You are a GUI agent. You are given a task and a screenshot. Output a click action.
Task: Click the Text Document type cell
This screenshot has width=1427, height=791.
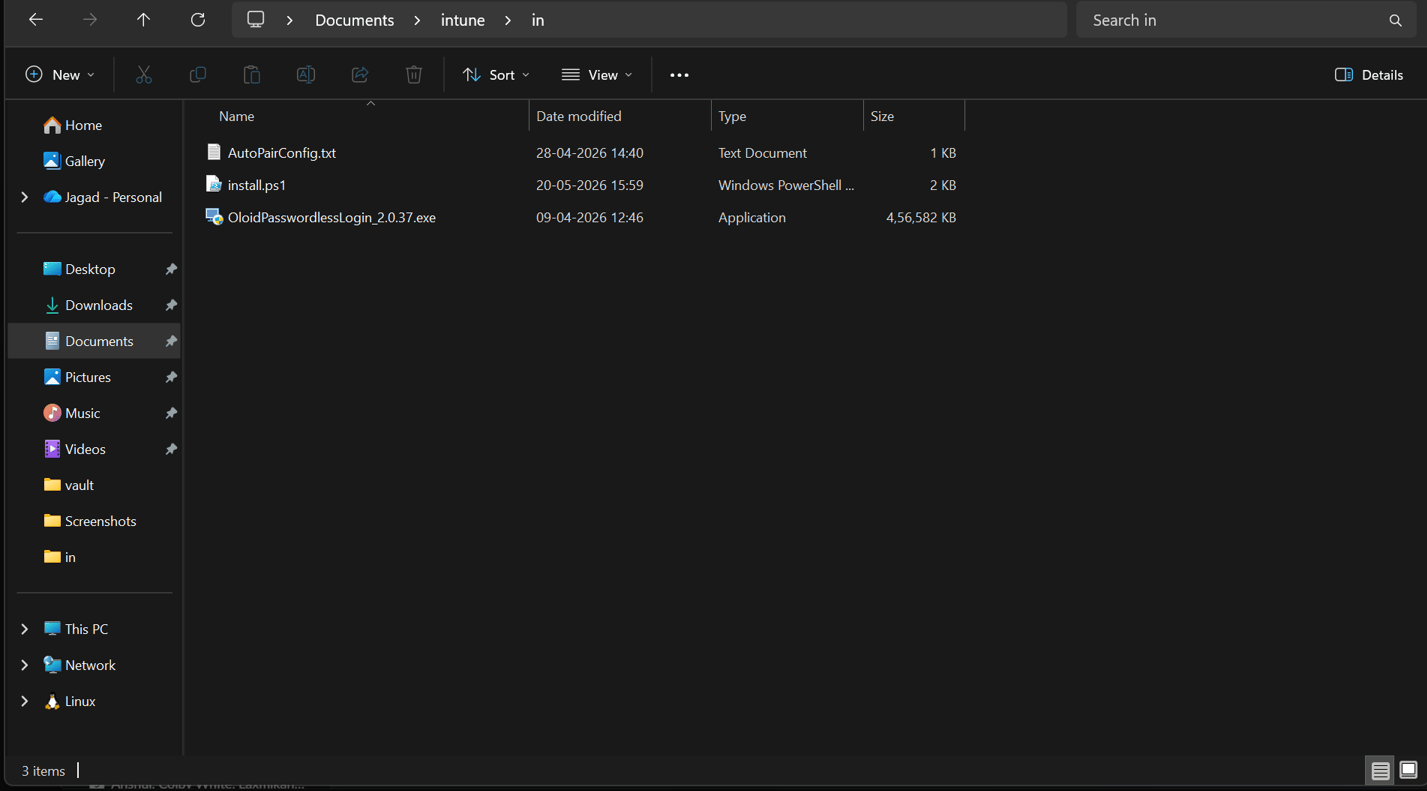click(x=763, y=153)
